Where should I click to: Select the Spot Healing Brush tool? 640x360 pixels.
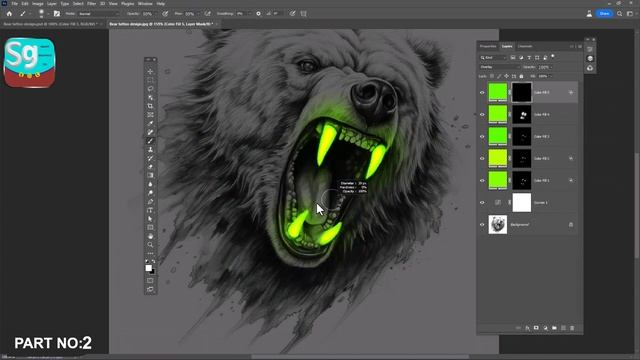150,132
